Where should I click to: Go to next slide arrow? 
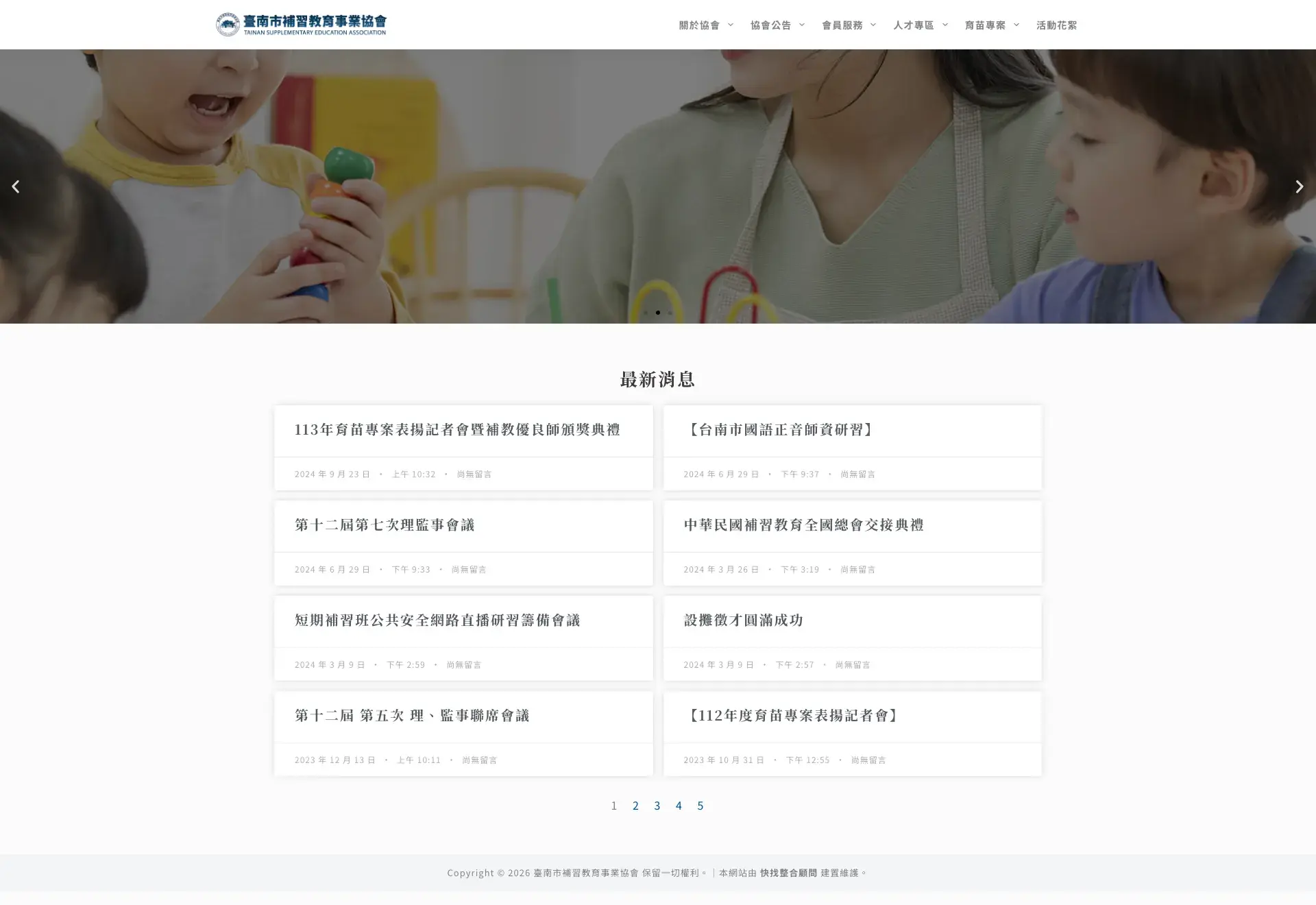click(1299, 186)
